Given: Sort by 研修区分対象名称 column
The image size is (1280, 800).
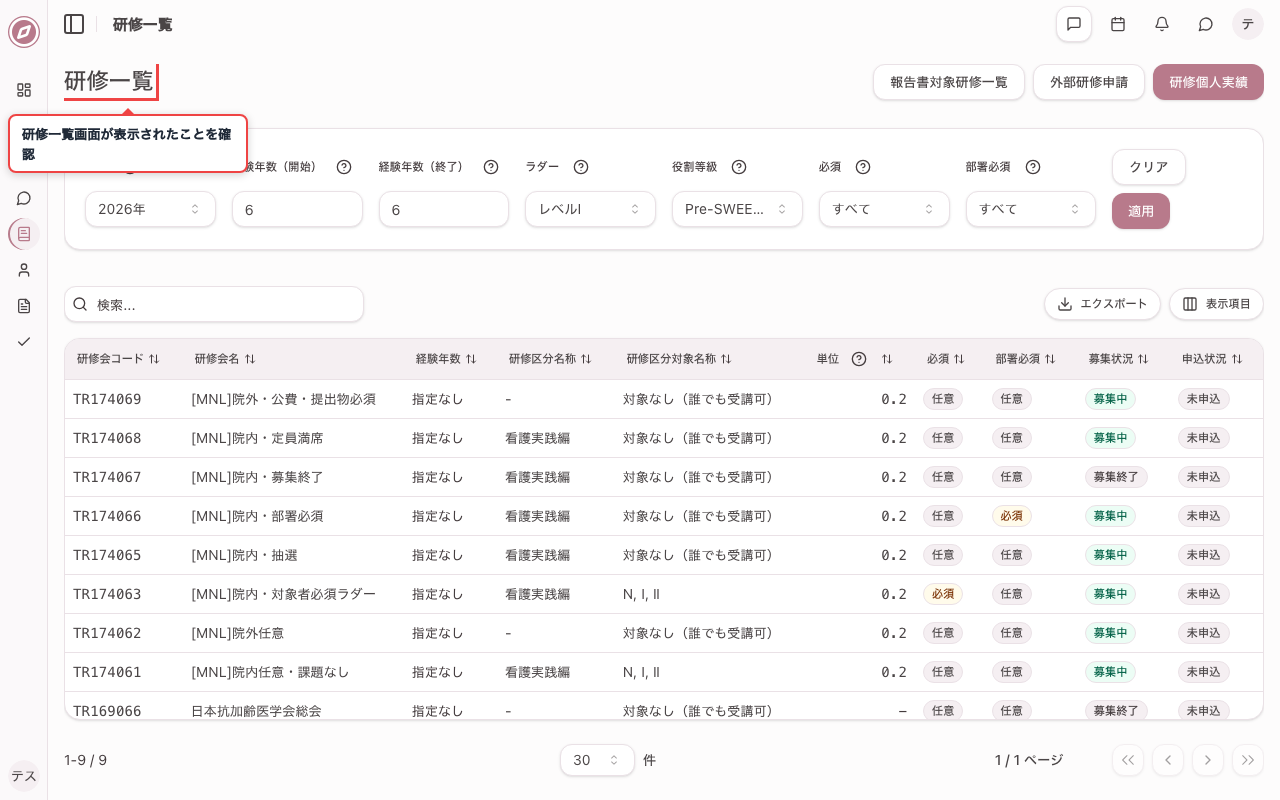Looking at the screenshot, I should coord(679,359).
